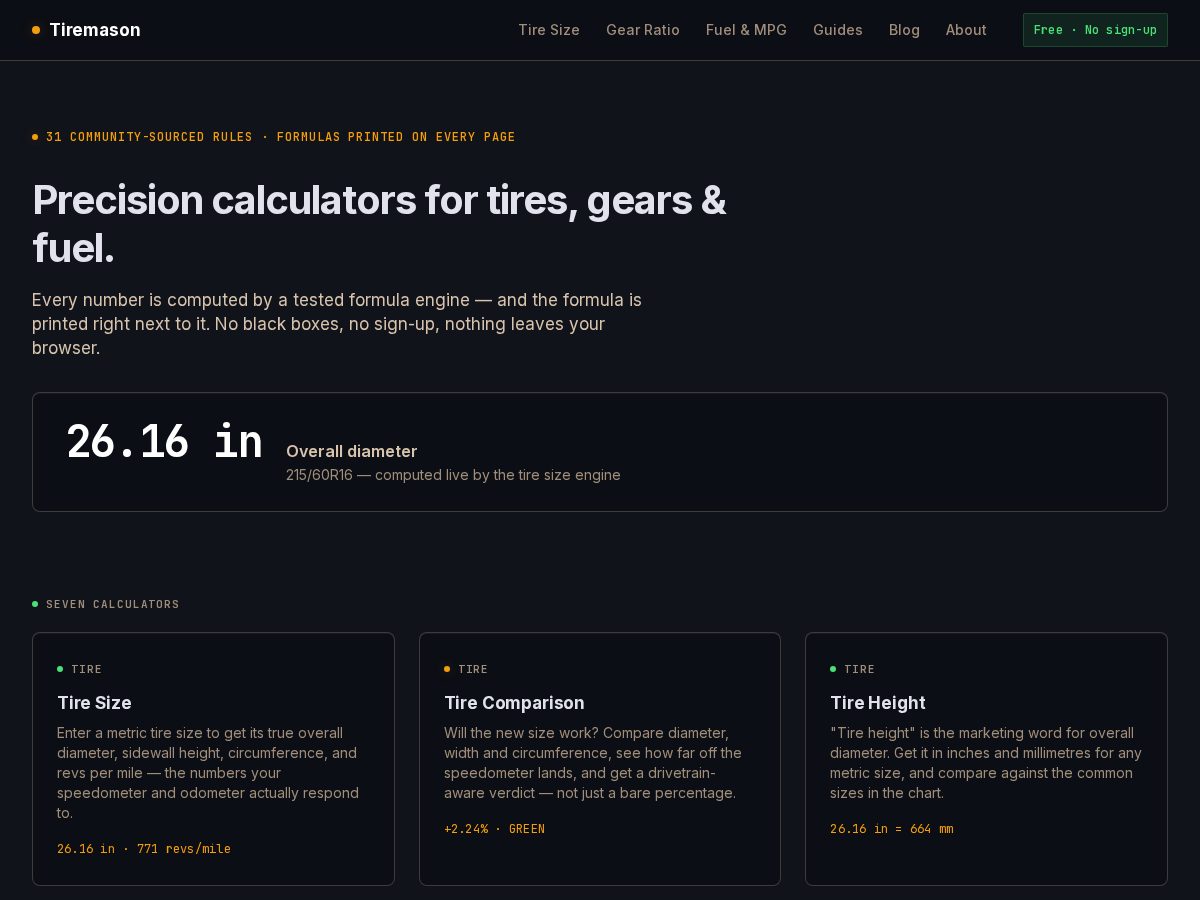Click the hero paragraph about the formula engine
The image size is (1200, 900).
pyautogui.click(x=337, y=324)
